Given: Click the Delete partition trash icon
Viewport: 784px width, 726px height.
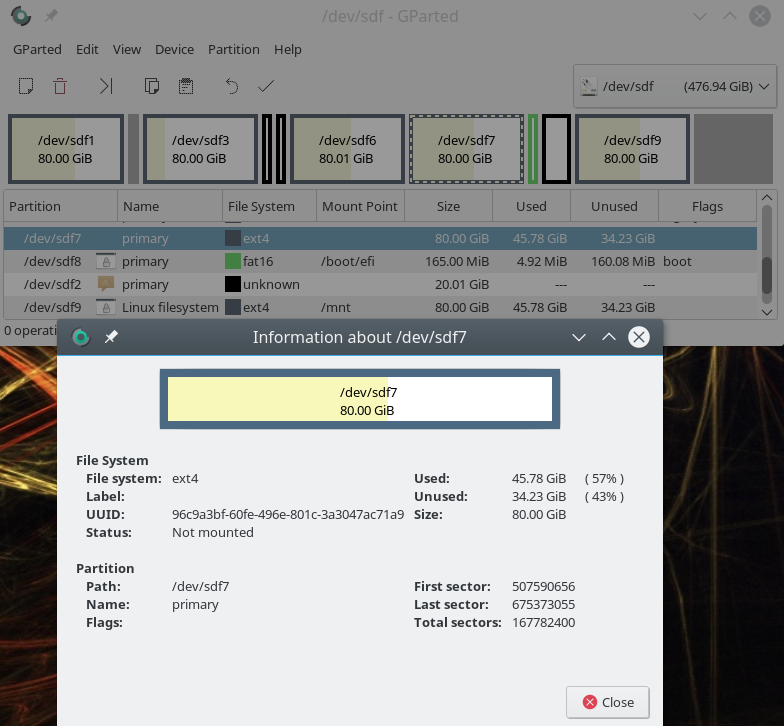Looking at the screenshot, I should [x=60, y=86].
